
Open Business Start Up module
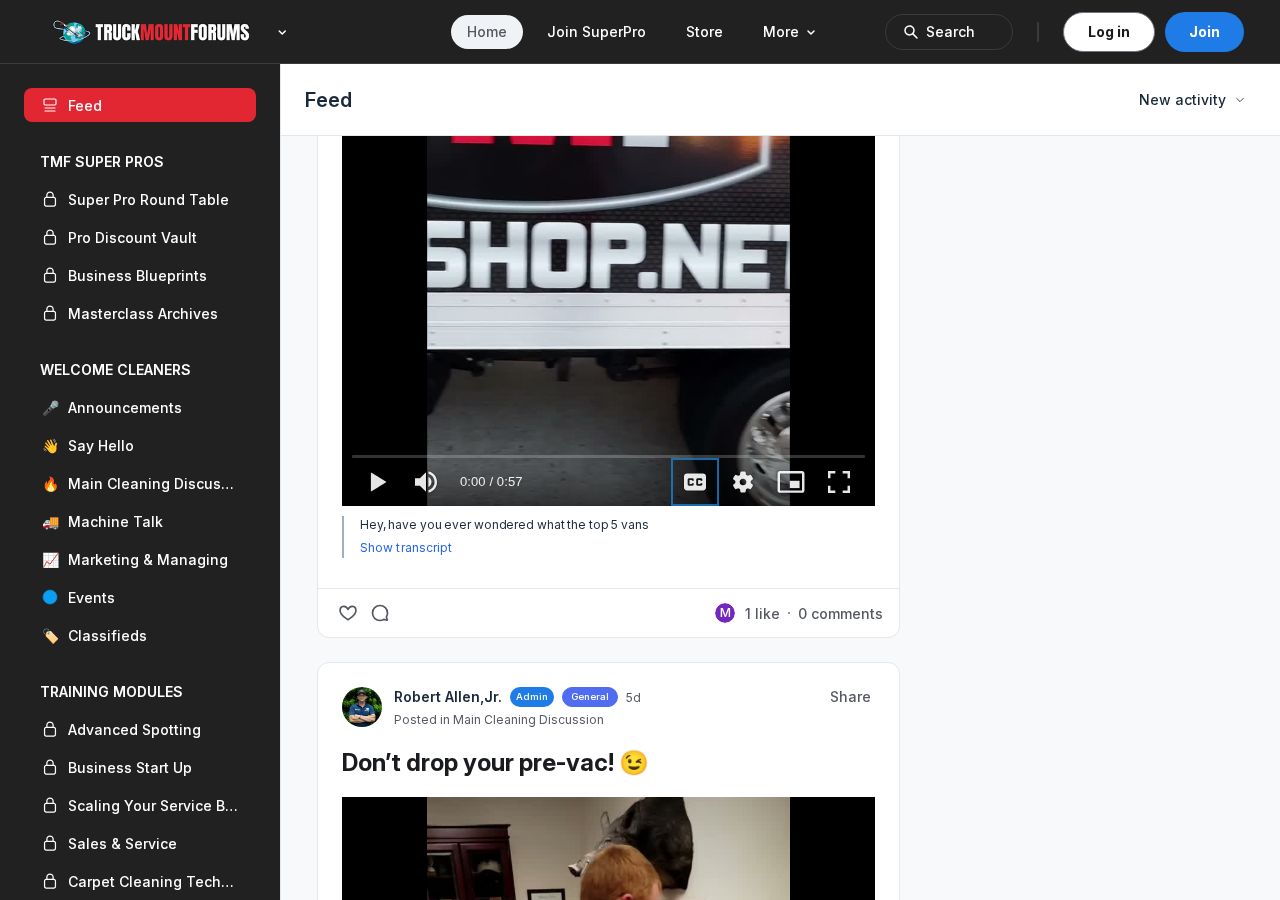pyautogui.click(x=140, y=768)
